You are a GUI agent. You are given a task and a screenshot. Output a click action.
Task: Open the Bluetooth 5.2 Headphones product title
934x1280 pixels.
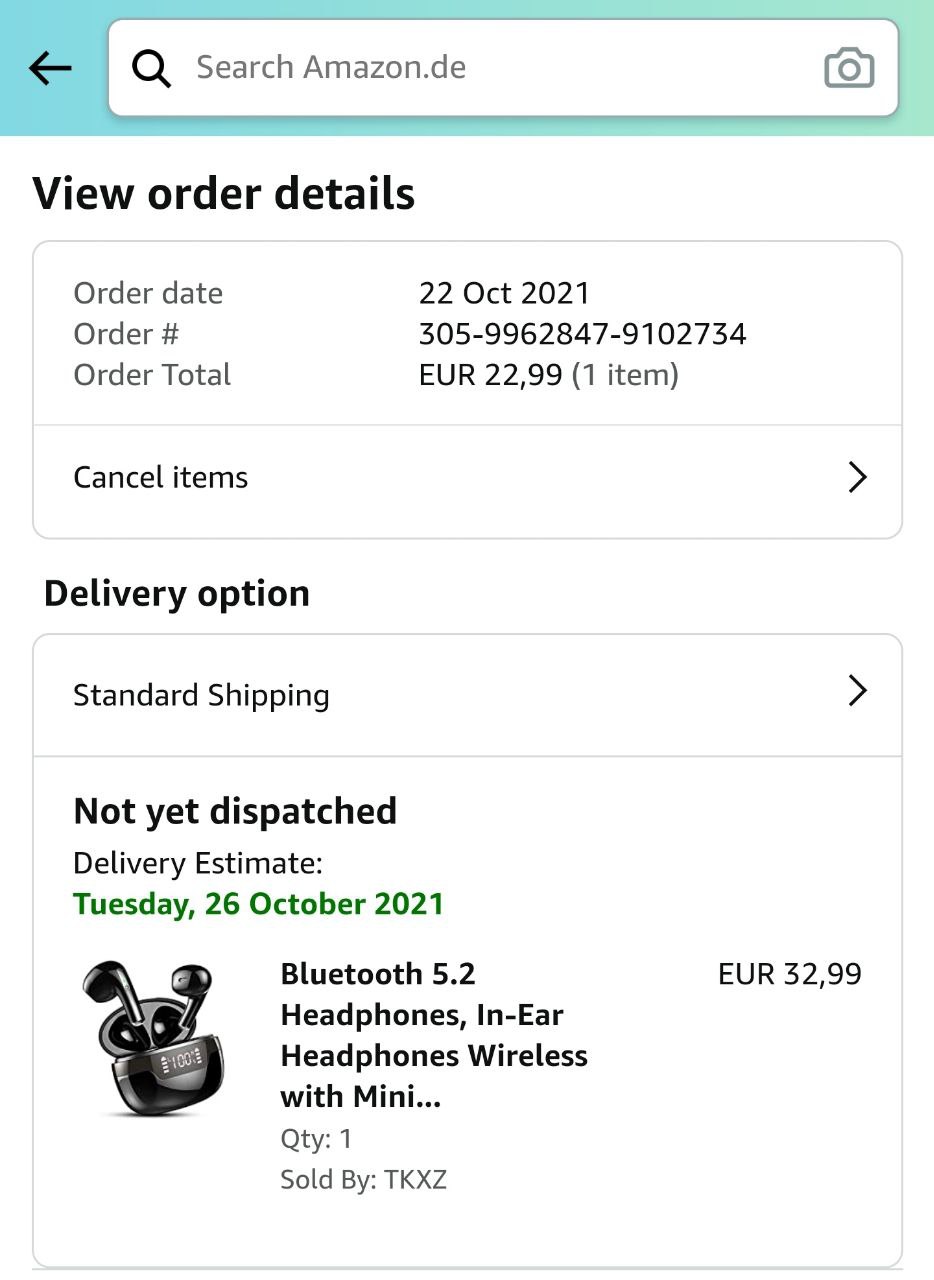coord(434,1035)
